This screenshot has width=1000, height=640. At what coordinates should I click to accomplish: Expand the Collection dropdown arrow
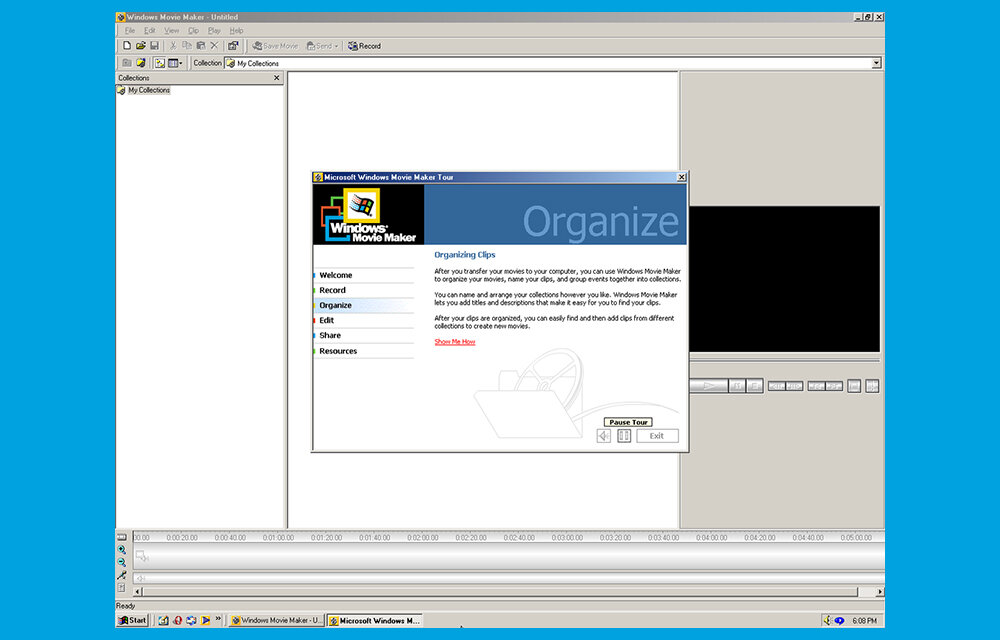(x=876, y=63)
